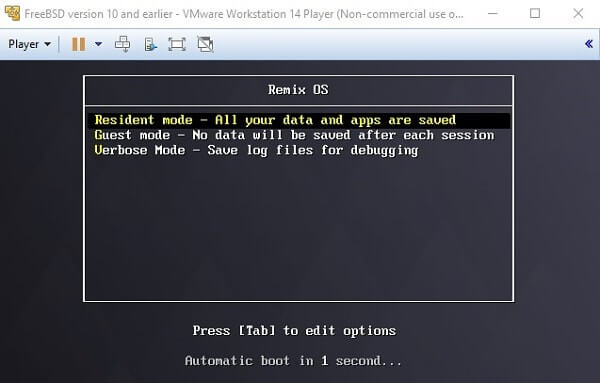Open the removable devices toolbar icon

pyautogui.click(x=150, y=45)
